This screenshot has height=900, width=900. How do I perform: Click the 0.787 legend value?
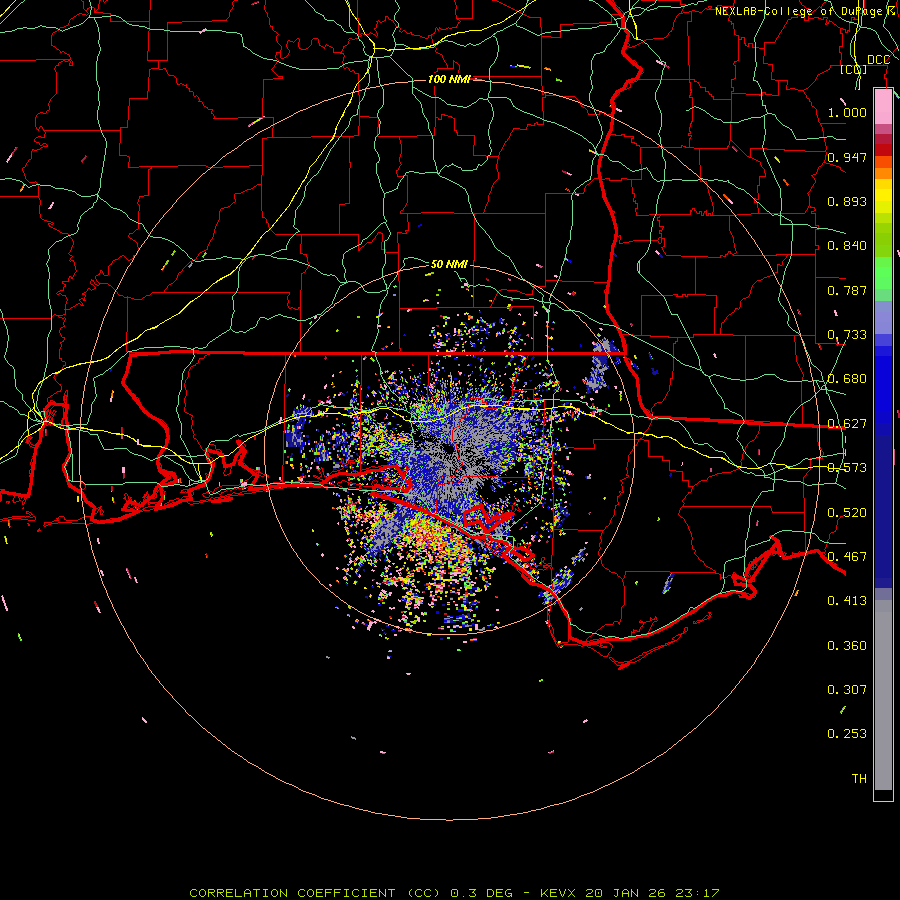(x=847, y=290)
